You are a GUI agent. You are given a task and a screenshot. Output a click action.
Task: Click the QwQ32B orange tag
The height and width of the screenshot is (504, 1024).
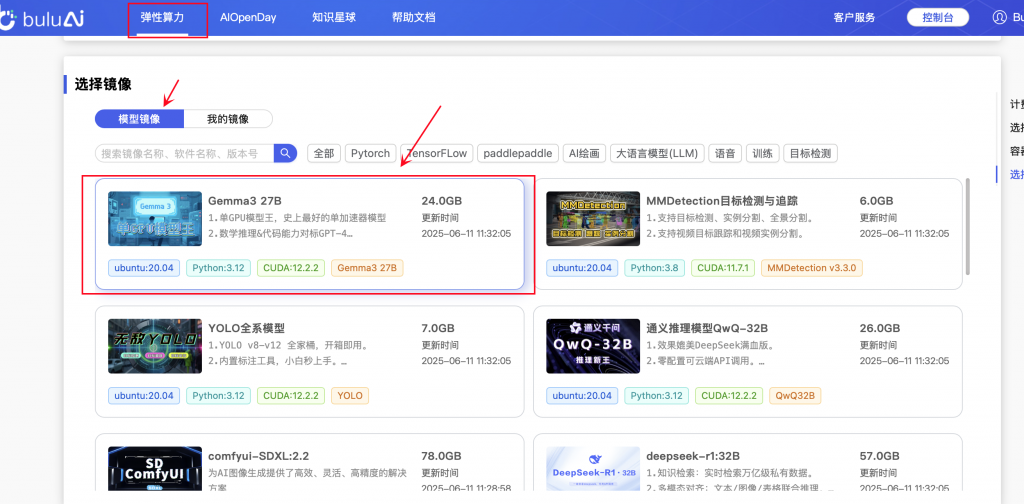click(x=795, y=395)
